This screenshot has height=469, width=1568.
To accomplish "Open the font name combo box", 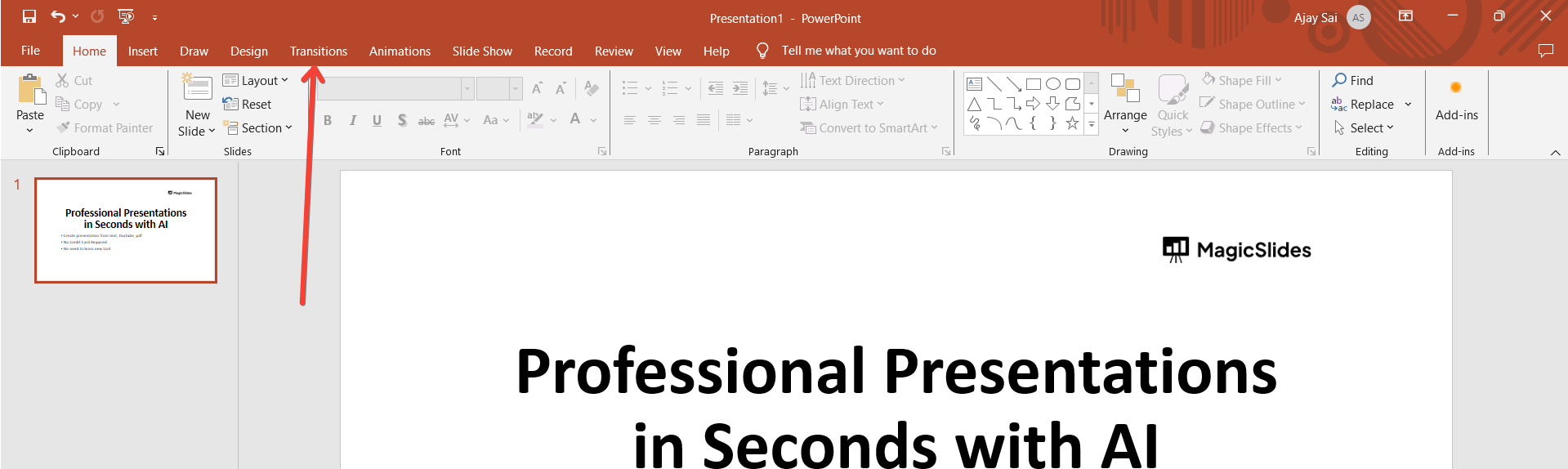I will pos(395,88).
